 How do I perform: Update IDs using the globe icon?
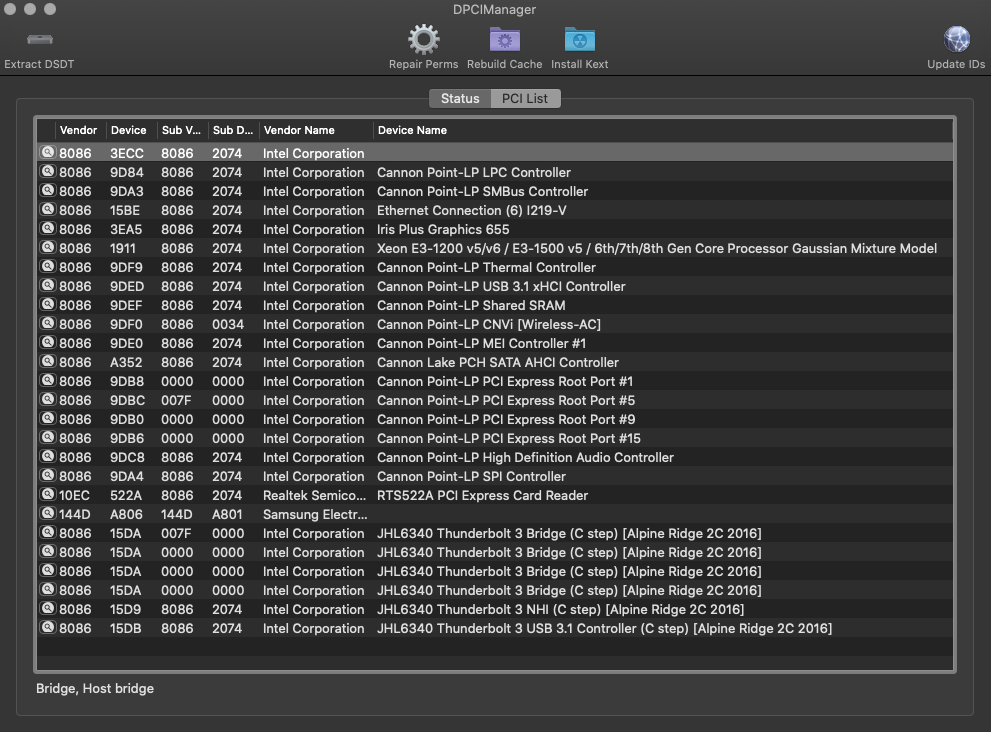[956, 40]
